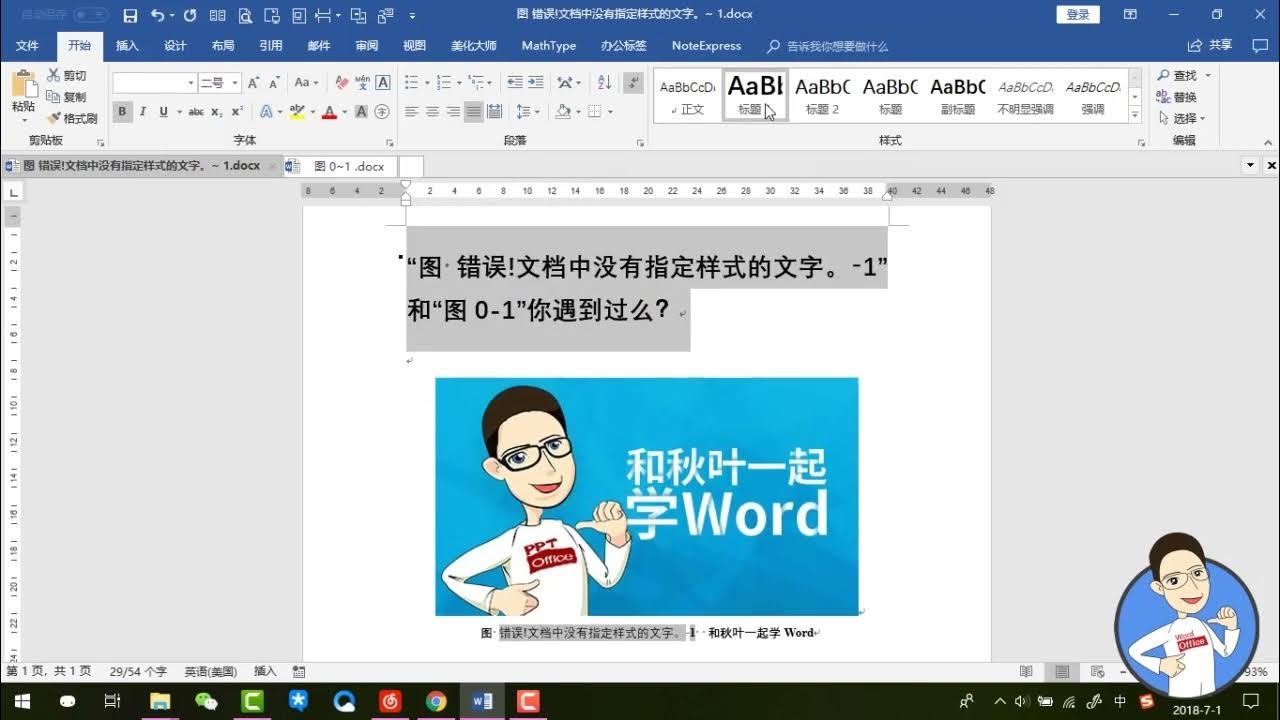The image size is (1280, 720).
Task: Switch to document tab 图 0~1 .docx
Action: (340, 166)
